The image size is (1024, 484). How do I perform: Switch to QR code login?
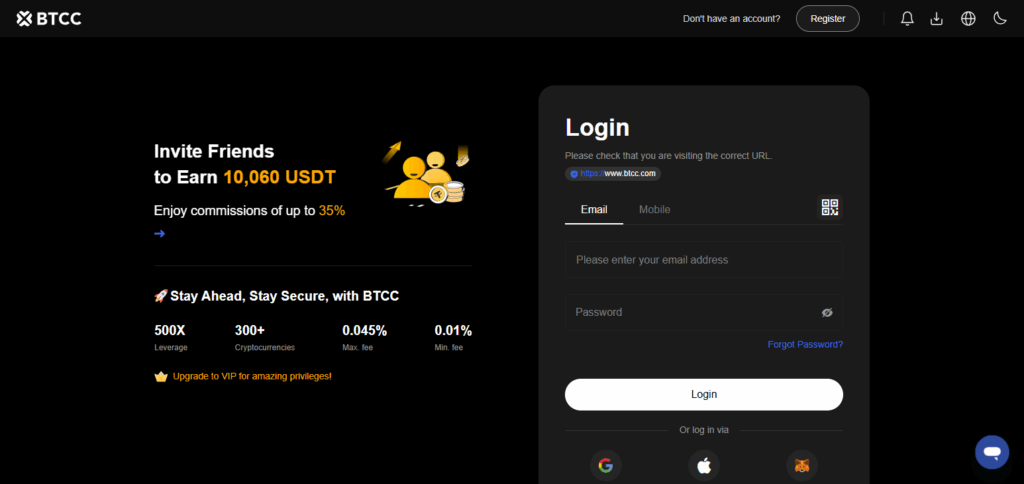829,208
